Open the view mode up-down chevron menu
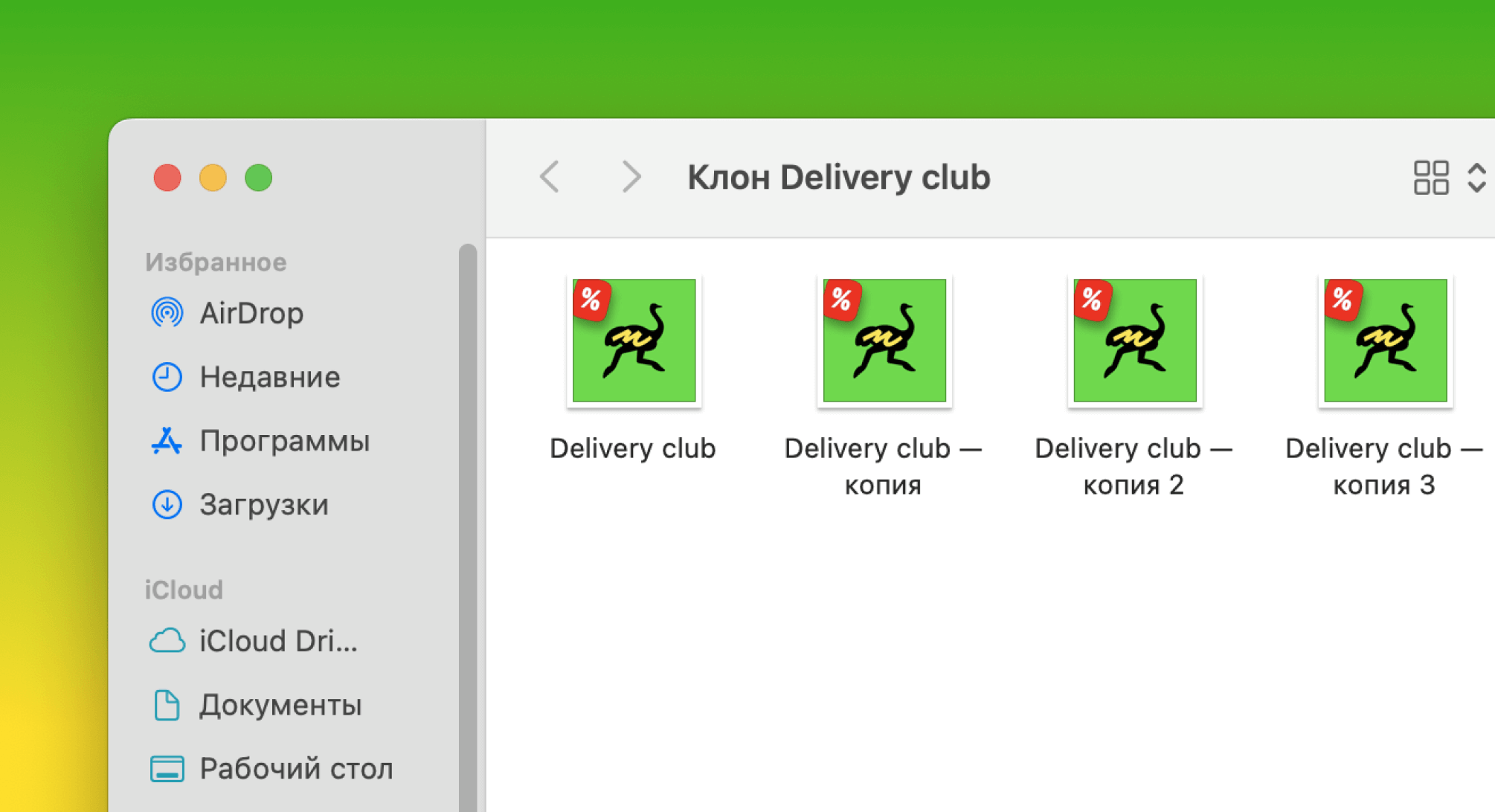Screen dimensions: 1495x812 (x=1476, y=178)
